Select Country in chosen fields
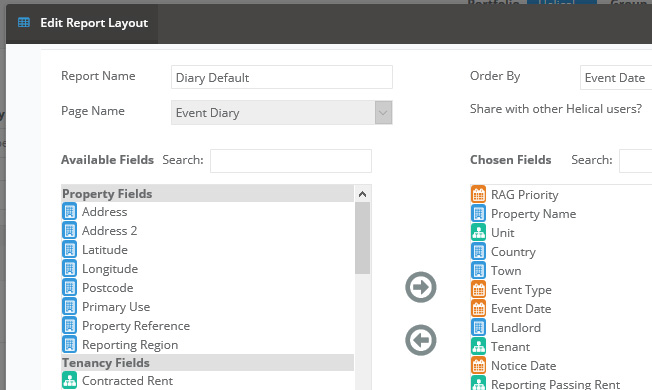This screenshot has height=390, width=652. coord(513,252)
